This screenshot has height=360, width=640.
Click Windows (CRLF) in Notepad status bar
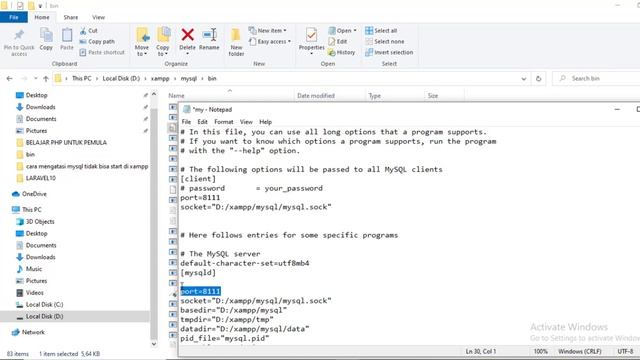point(580,351)
